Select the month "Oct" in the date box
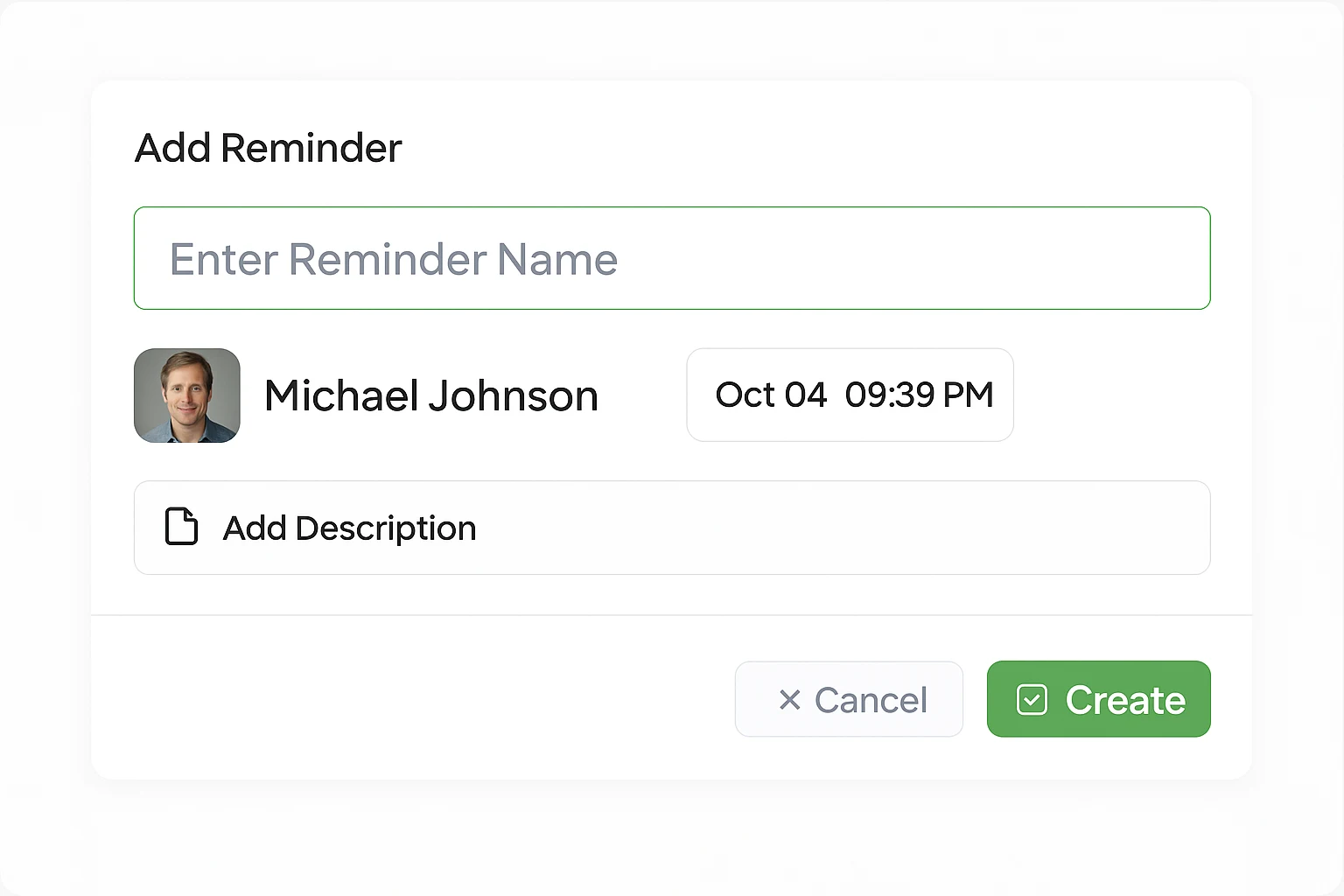 tap(745, 395)
